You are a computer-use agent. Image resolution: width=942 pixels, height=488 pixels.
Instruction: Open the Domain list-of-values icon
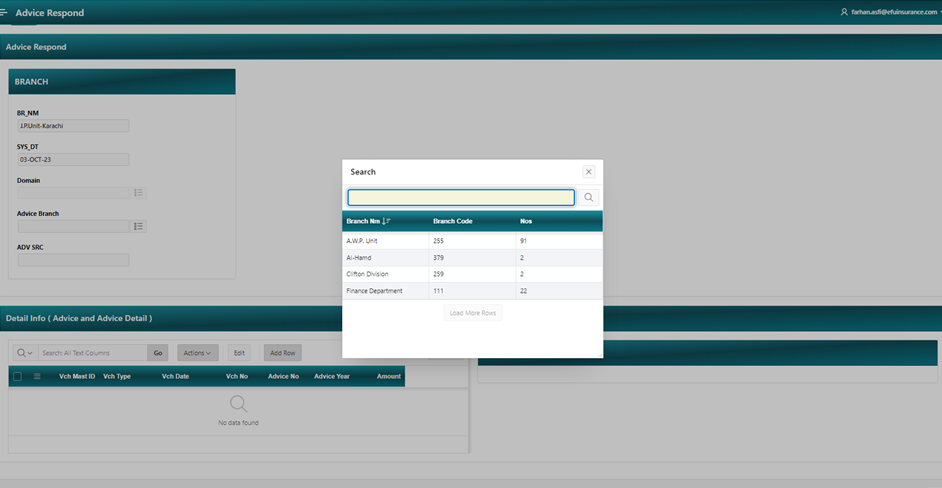(x=139, y=193)
